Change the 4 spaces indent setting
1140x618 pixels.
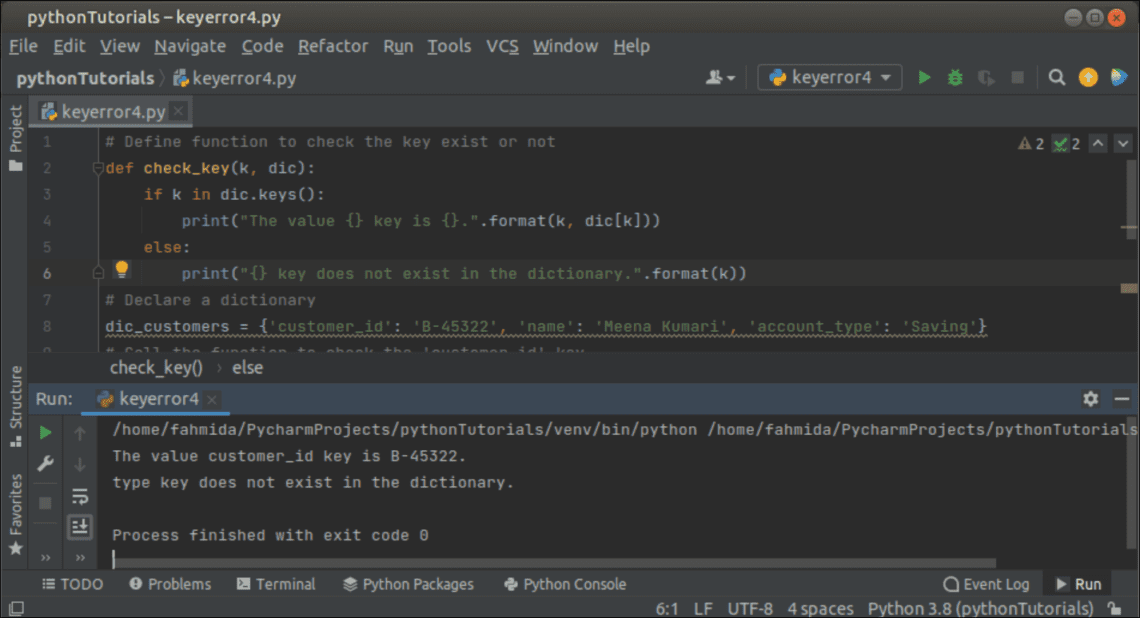tap(820, 609)
